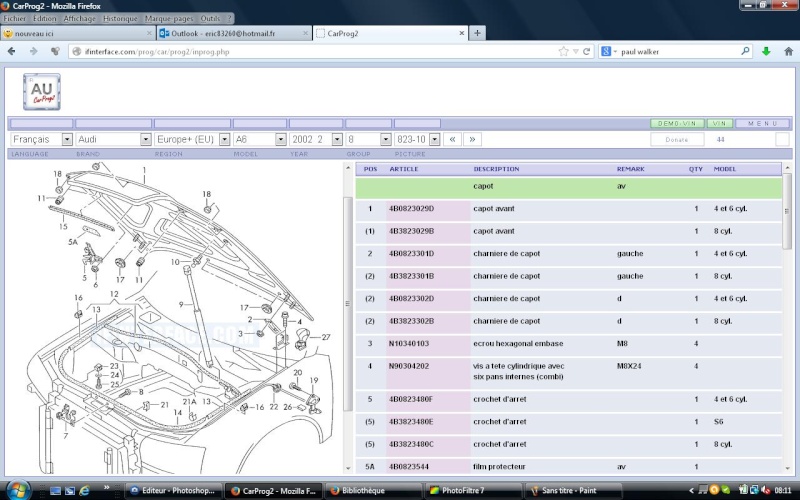Click the URL address field

tap(319, 52)
